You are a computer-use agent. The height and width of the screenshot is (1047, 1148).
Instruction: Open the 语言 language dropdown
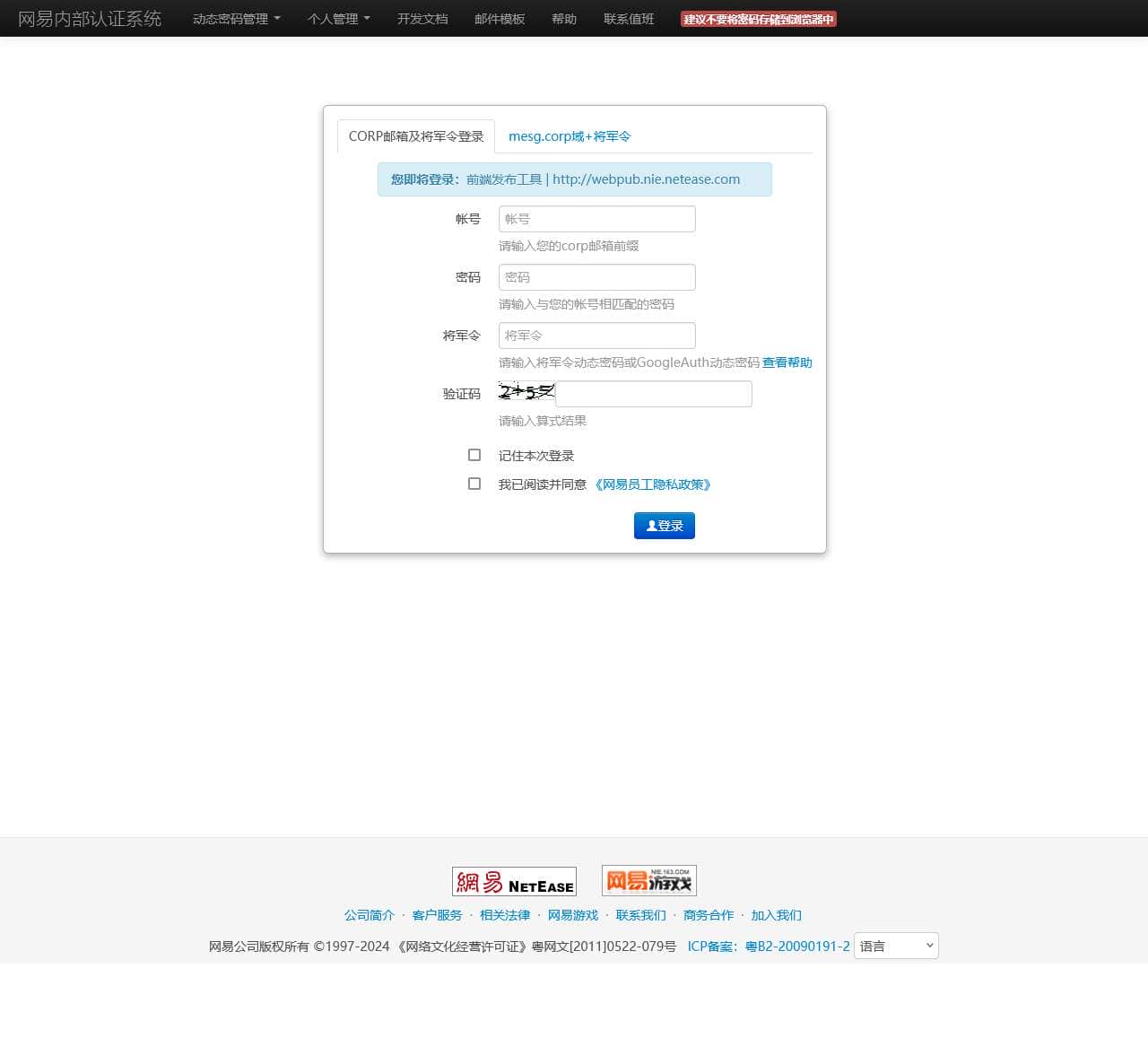(896, 946)
